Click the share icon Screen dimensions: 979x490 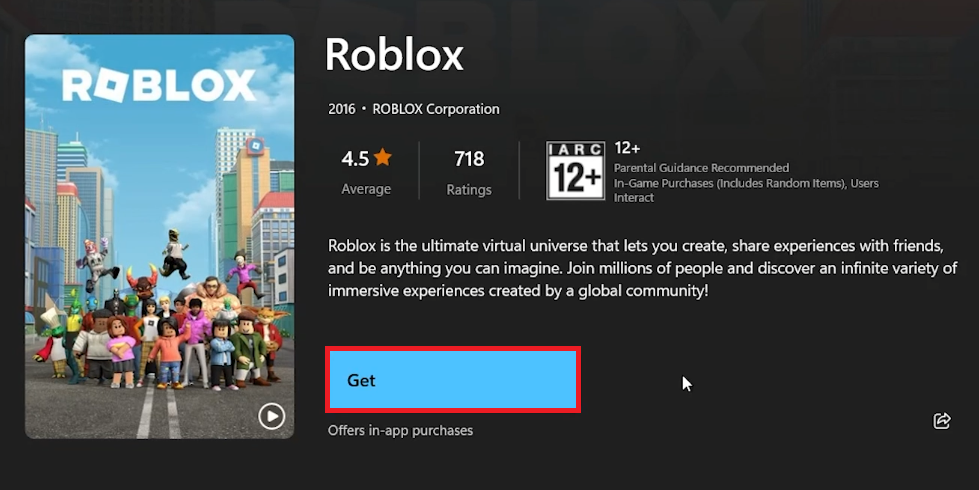coord(941,421)
